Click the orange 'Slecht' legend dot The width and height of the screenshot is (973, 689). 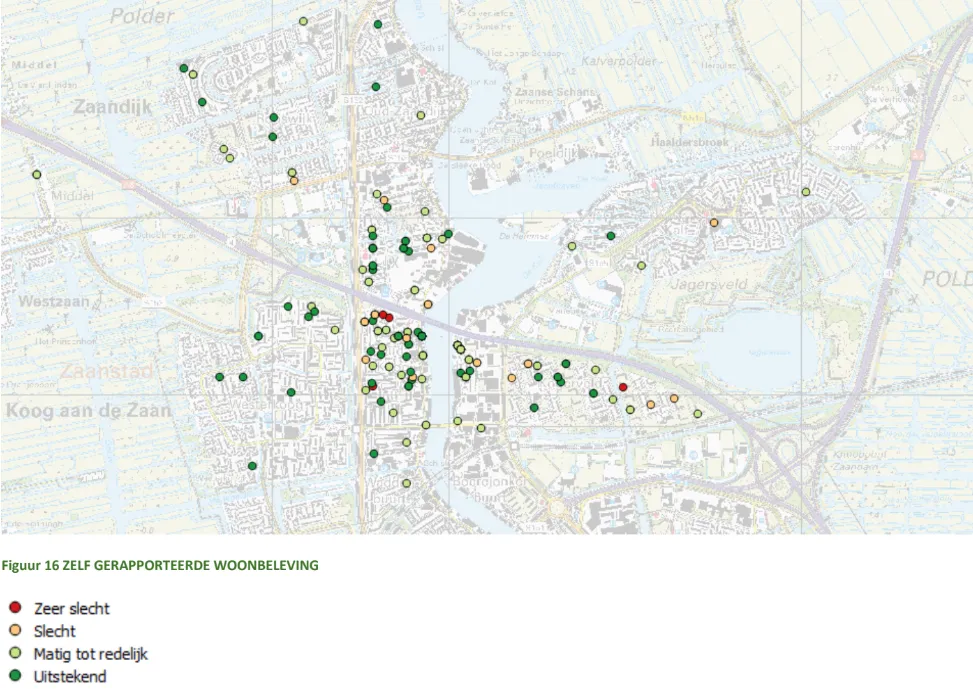point(15,631)
